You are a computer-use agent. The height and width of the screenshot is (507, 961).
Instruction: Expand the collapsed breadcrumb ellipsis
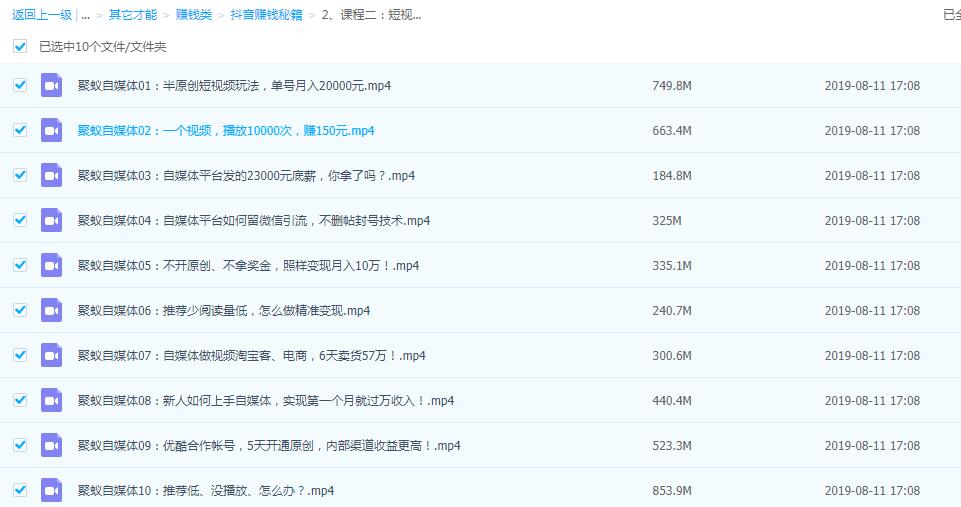[x=86, y=15]
